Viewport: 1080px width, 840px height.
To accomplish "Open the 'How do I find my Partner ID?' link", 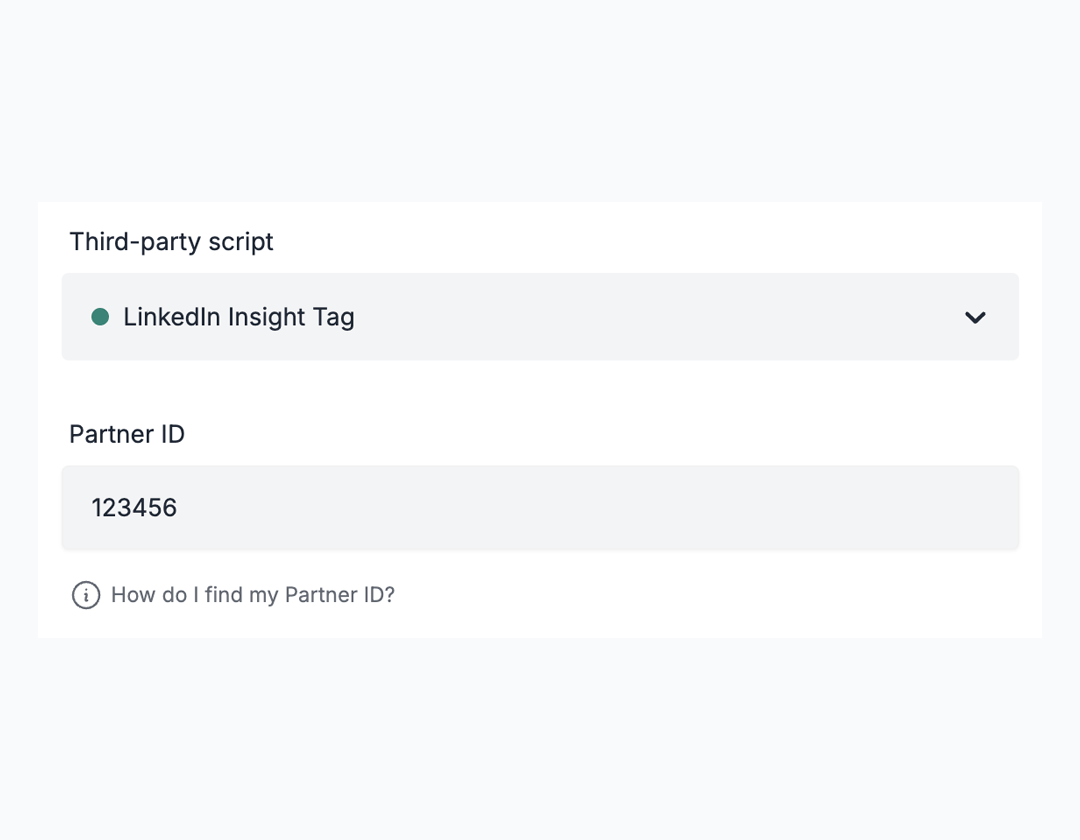I will [253, 595].
